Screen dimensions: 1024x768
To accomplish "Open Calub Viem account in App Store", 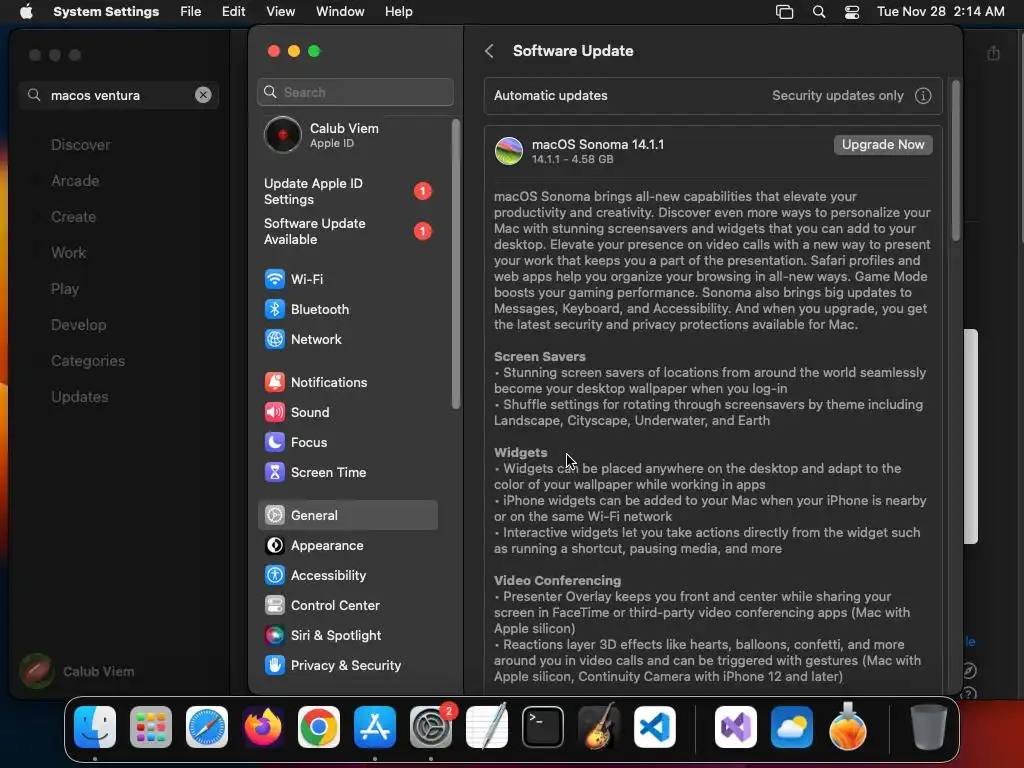I will (77, 671).
